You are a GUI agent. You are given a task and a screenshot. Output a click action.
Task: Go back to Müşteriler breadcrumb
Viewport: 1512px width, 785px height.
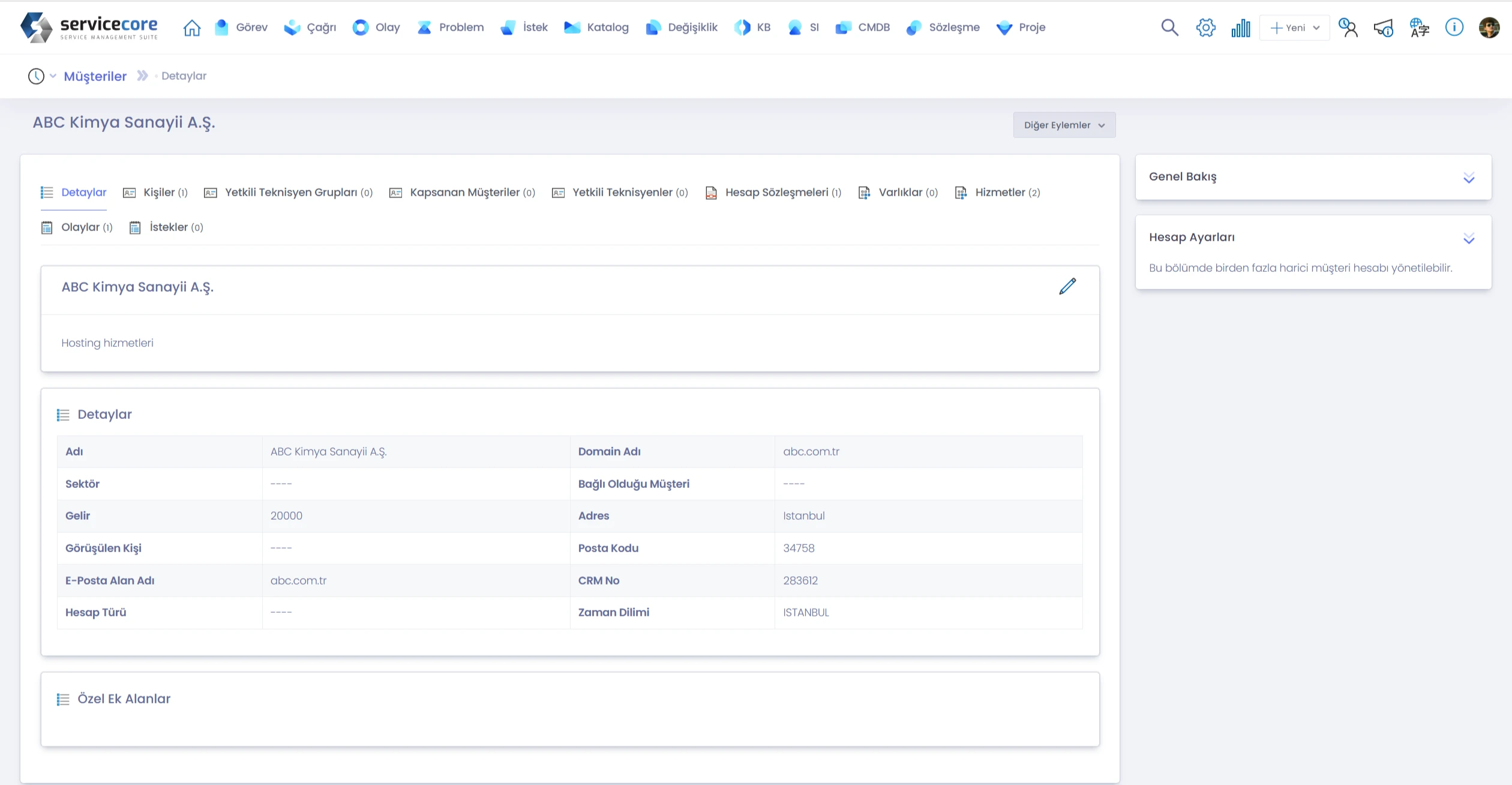tap(95, 76)
